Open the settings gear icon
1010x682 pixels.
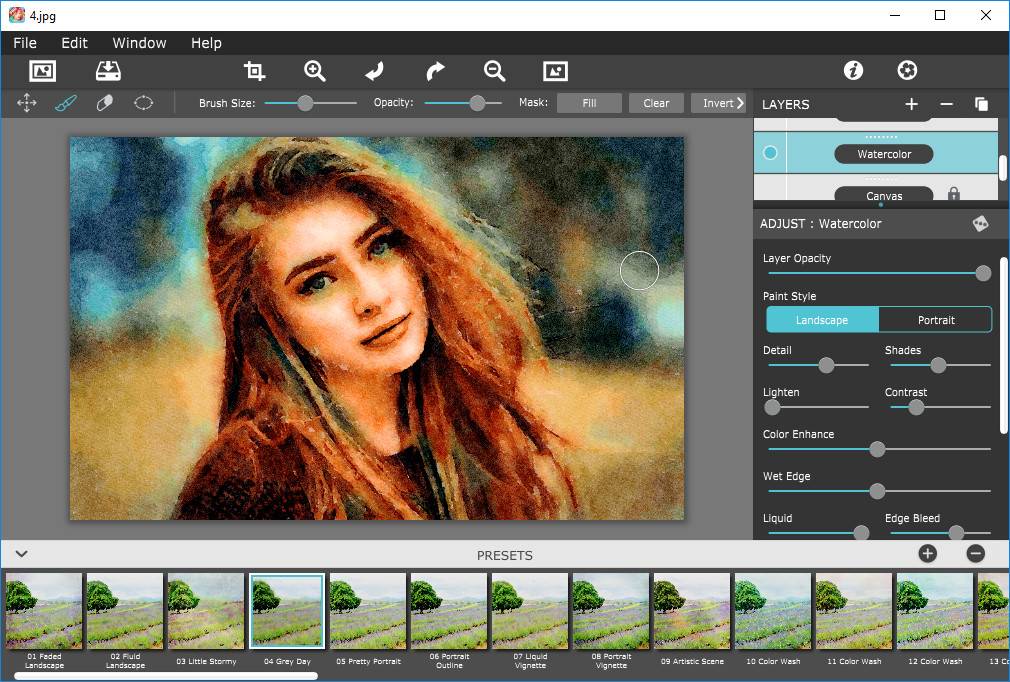(x=908, y=70)
